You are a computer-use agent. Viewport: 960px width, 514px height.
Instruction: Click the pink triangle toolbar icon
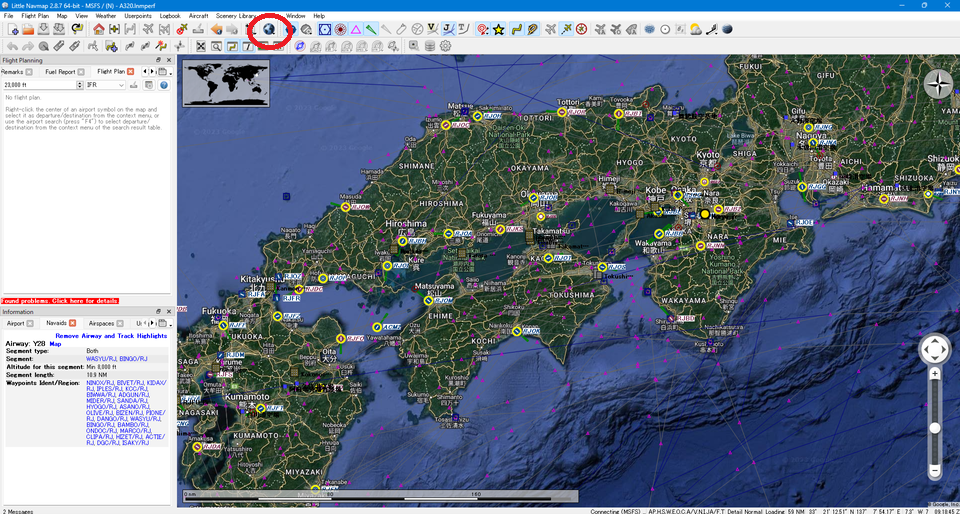[356, 30]
